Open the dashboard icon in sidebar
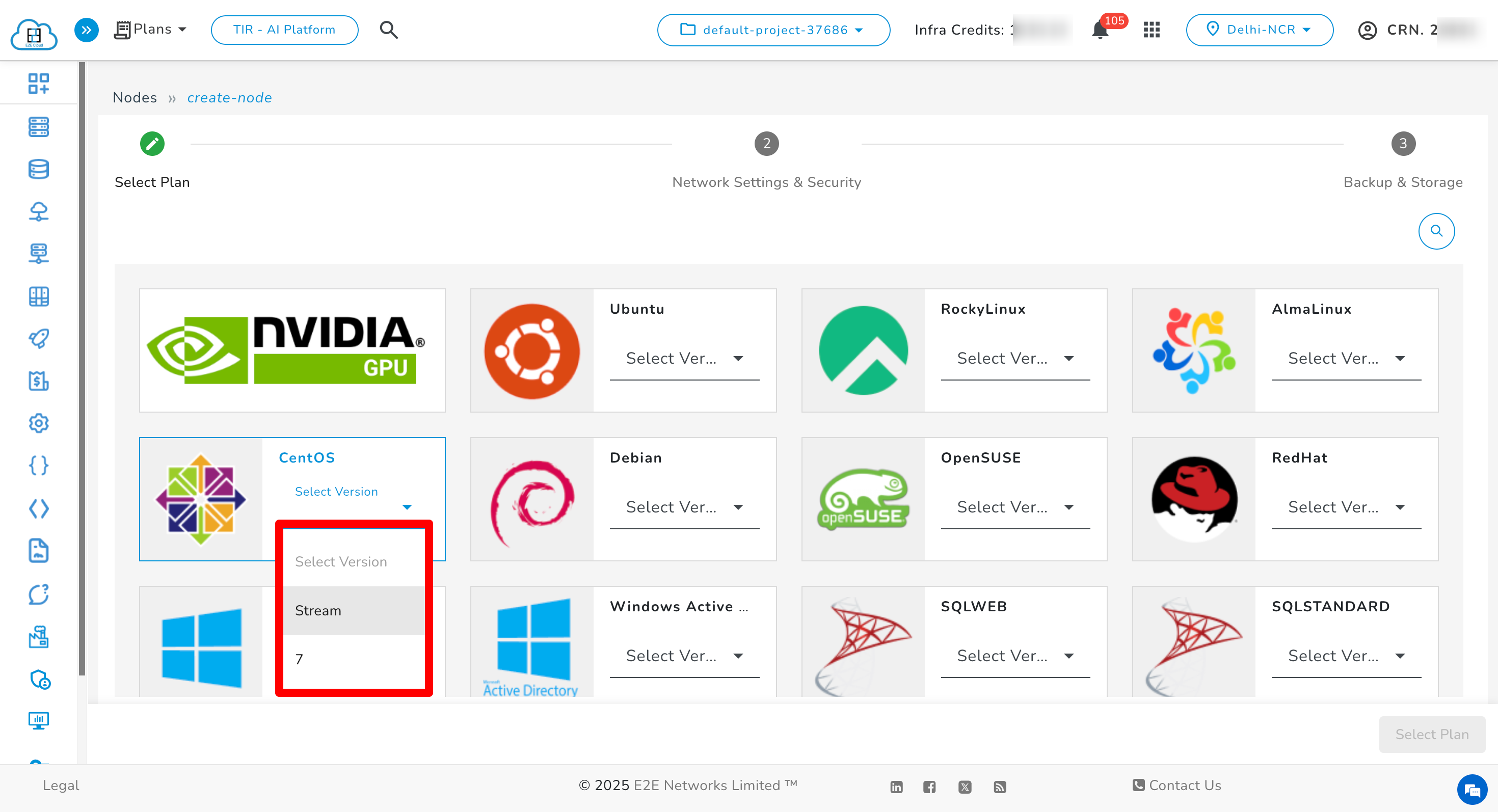 [x=38, y=83]
